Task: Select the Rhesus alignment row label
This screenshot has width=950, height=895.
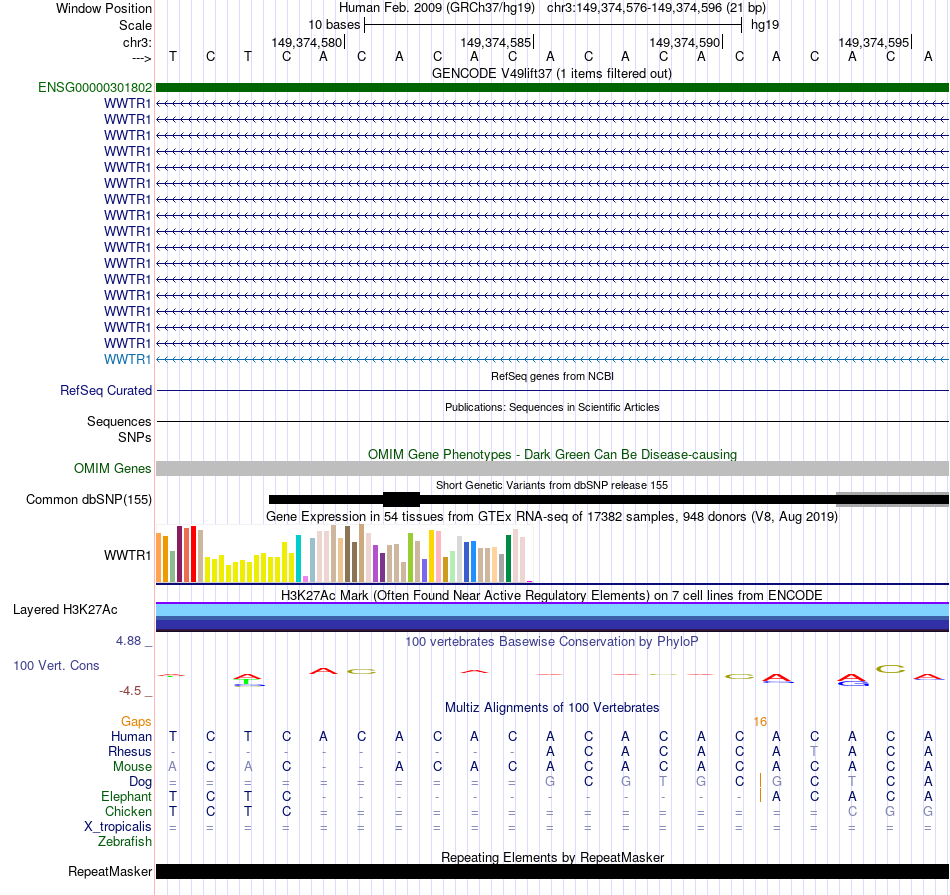Action: pyautogui.click(x=130, y=751)
